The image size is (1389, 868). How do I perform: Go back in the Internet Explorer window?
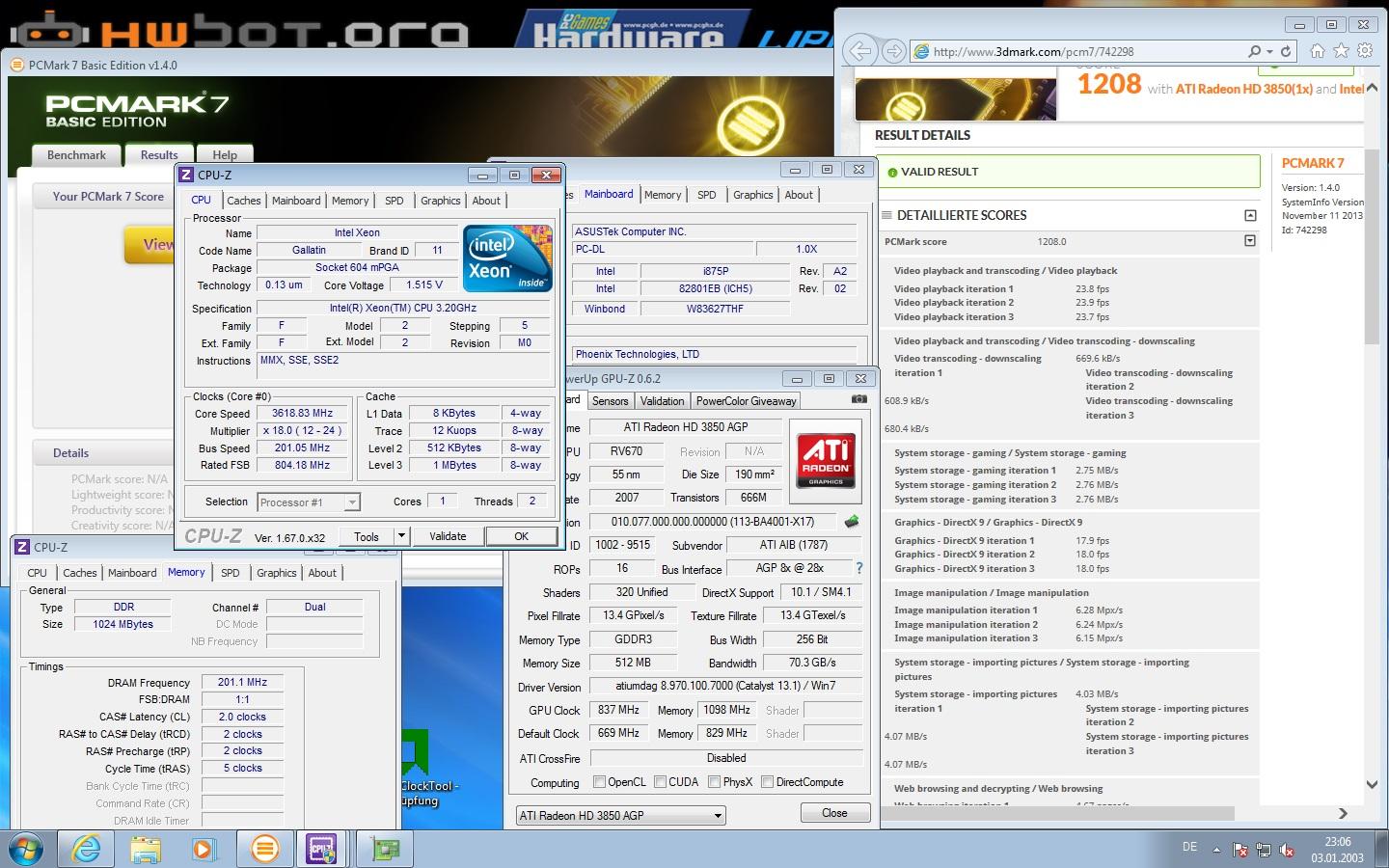tap(859, 51)
